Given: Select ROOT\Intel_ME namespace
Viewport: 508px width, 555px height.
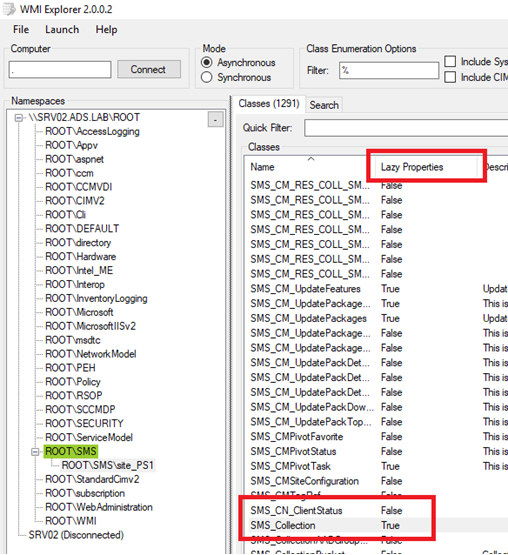Looking at the screenshot, I should click(x=79, y=270).
